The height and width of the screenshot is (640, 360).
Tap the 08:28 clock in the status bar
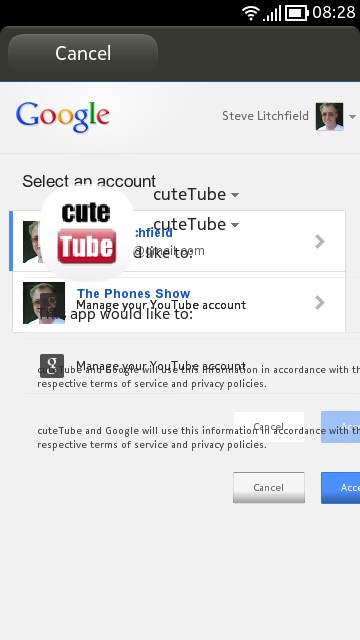[334, 13]
